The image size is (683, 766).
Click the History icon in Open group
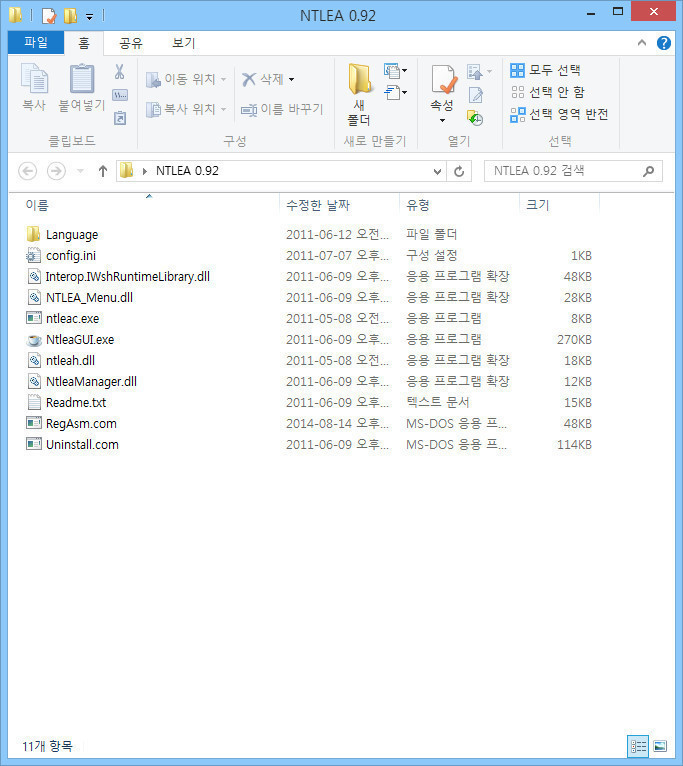[x=475, y=118]
